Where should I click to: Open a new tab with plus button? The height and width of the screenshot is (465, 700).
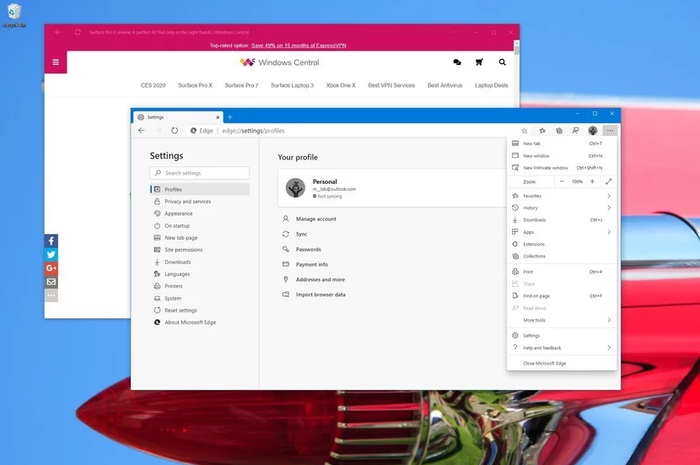[230, 117]
